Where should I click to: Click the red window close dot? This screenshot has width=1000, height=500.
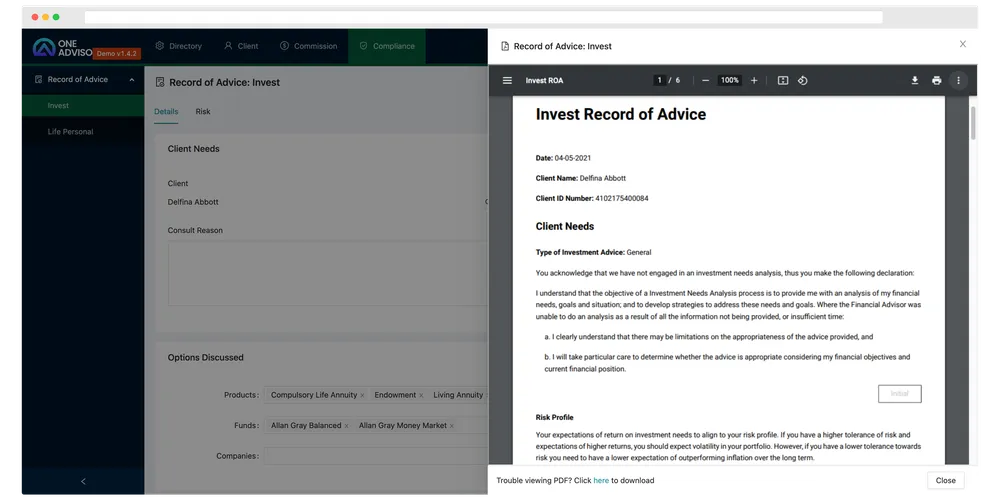pyautogui.click(x=34, y=17)
